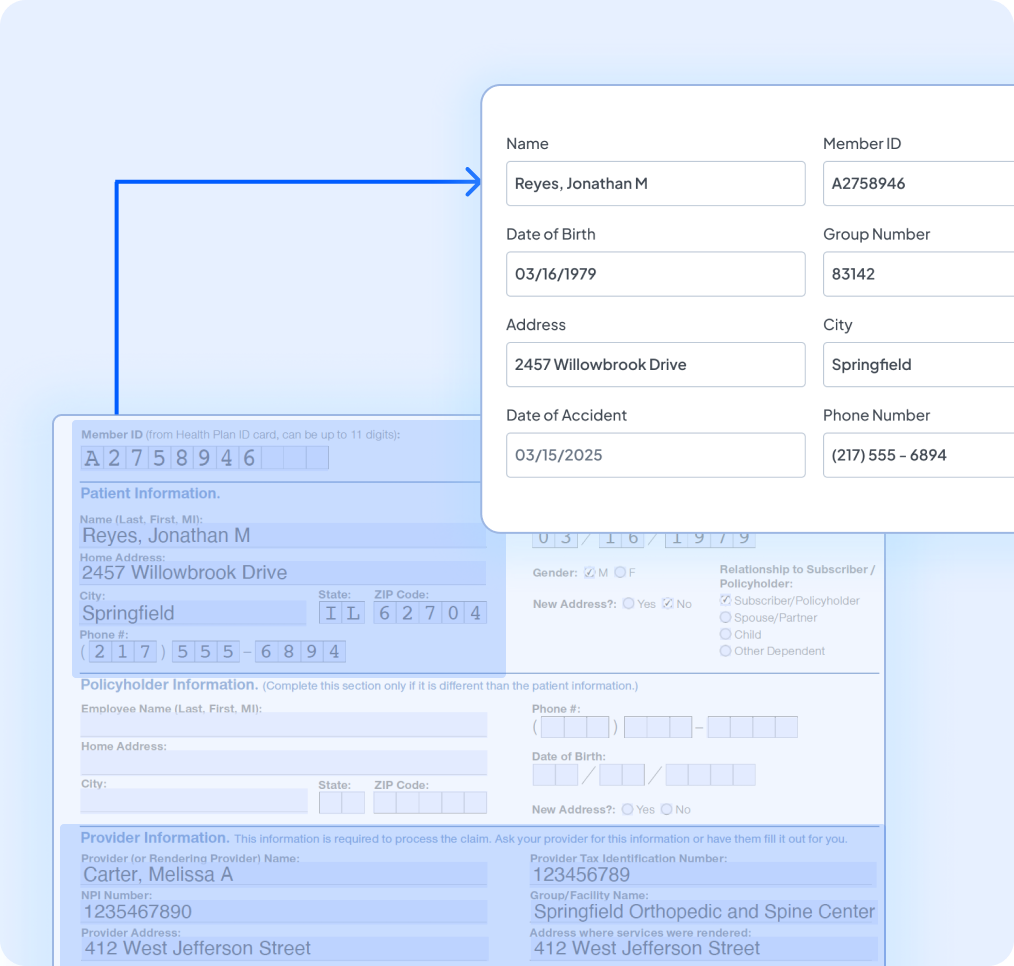Click the patient Name line on the form
1014x966 pixels.
tap(283, 536)
